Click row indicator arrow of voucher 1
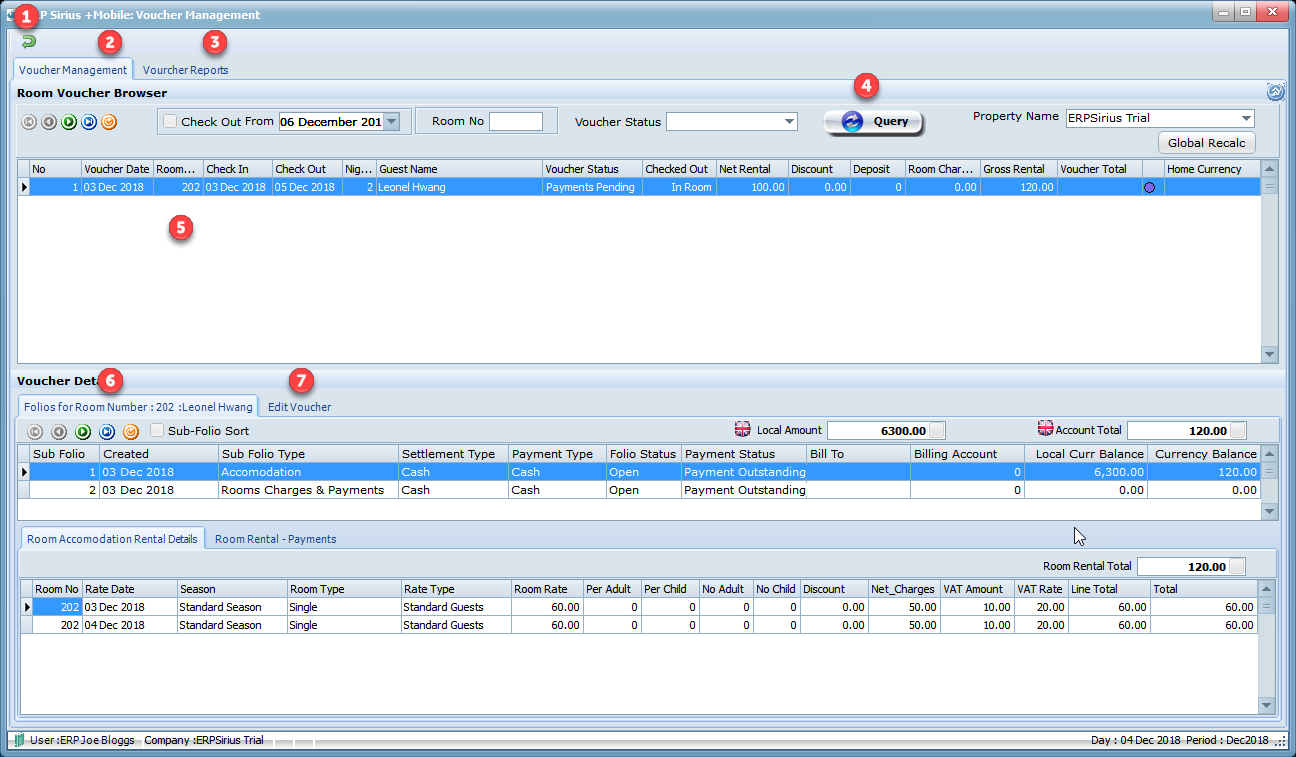The image size is (1296, 757). (x=24, y=187)
